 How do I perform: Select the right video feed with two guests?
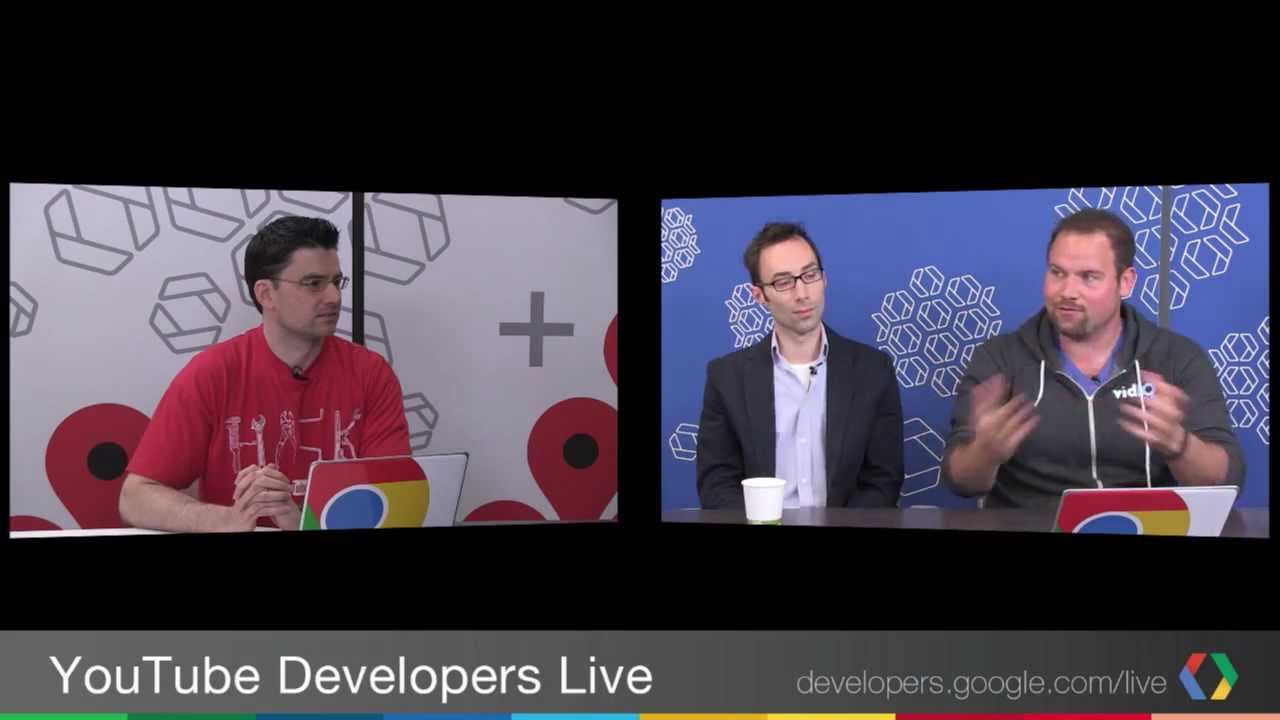(x=965, y=360)
